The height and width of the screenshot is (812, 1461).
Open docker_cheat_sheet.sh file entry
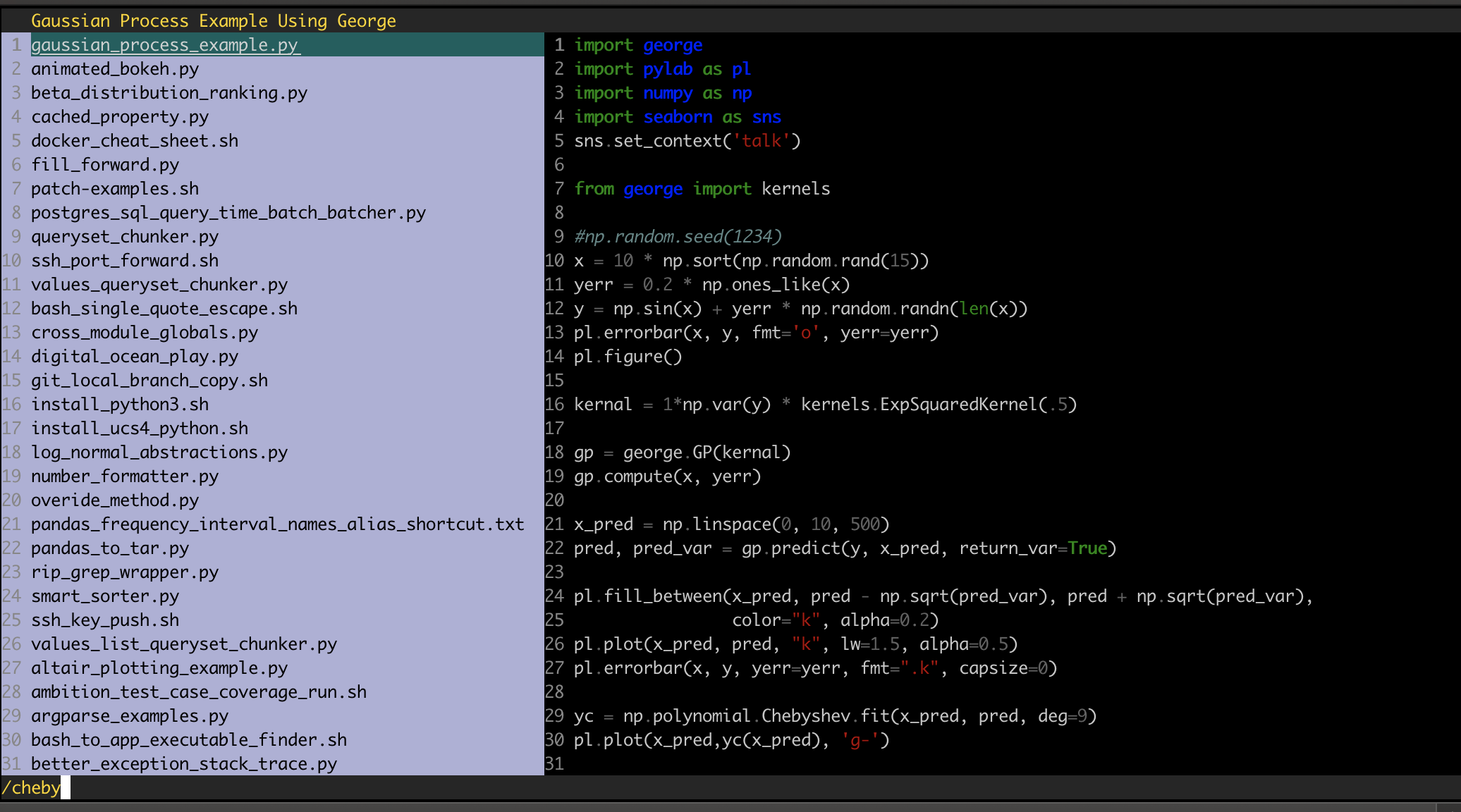pyautogui.click(x=135, y=141)
